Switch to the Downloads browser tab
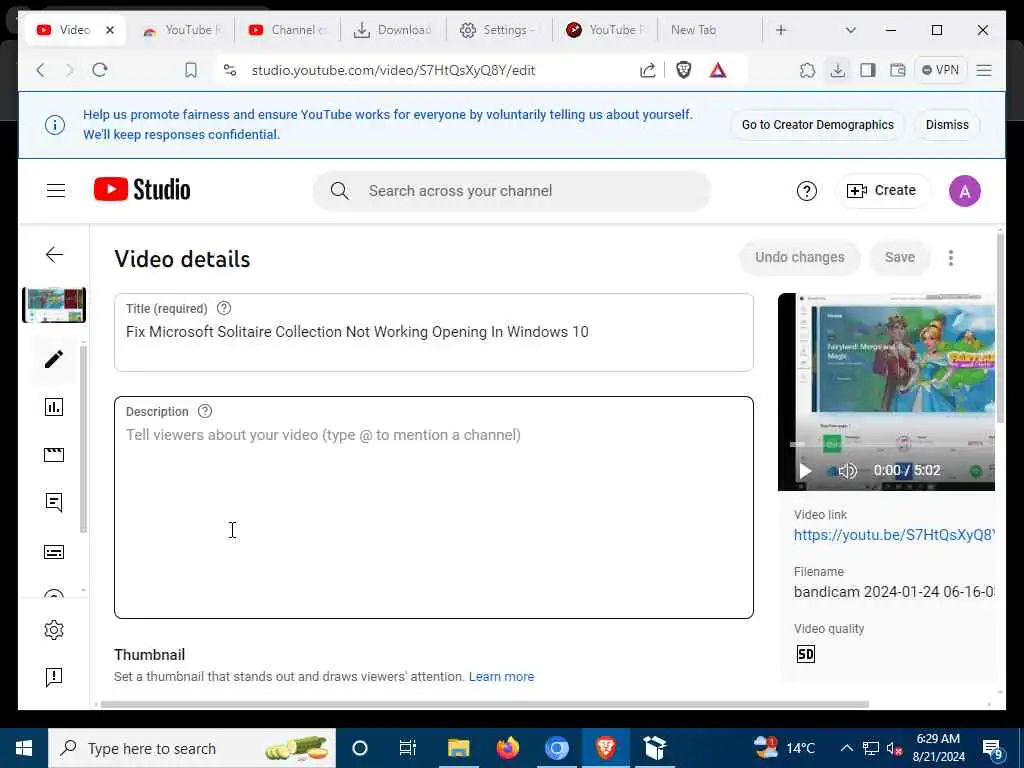 pyautogui.click(x=393, y=30)
